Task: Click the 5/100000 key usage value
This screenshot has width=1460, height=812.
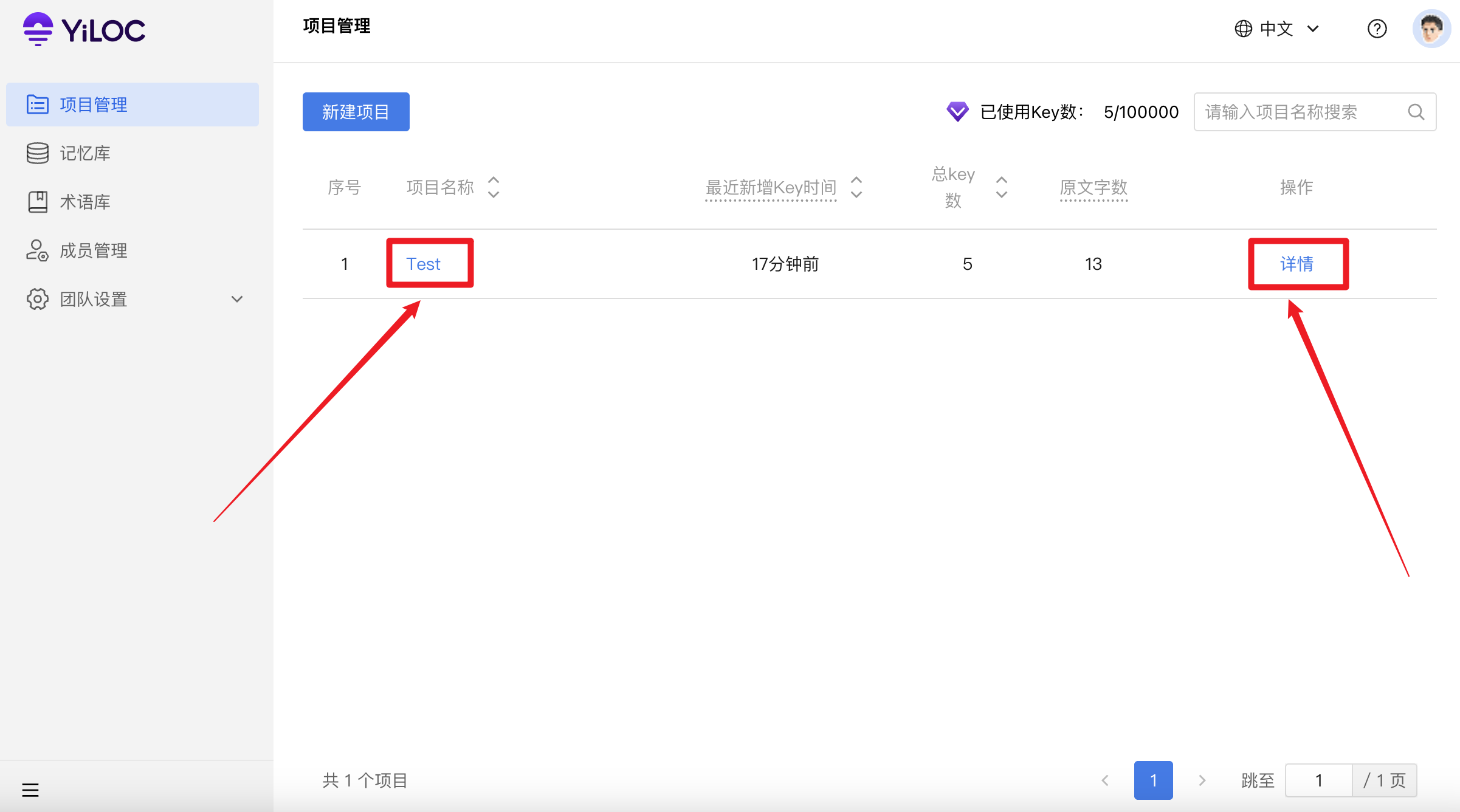Action: click(1141, 112)
